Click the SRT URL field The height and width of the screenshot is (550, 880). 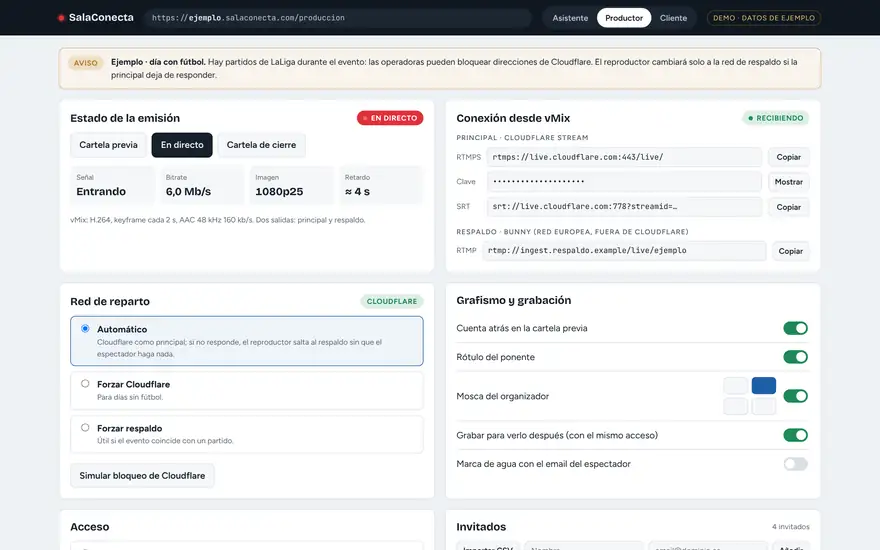point(624,207)
